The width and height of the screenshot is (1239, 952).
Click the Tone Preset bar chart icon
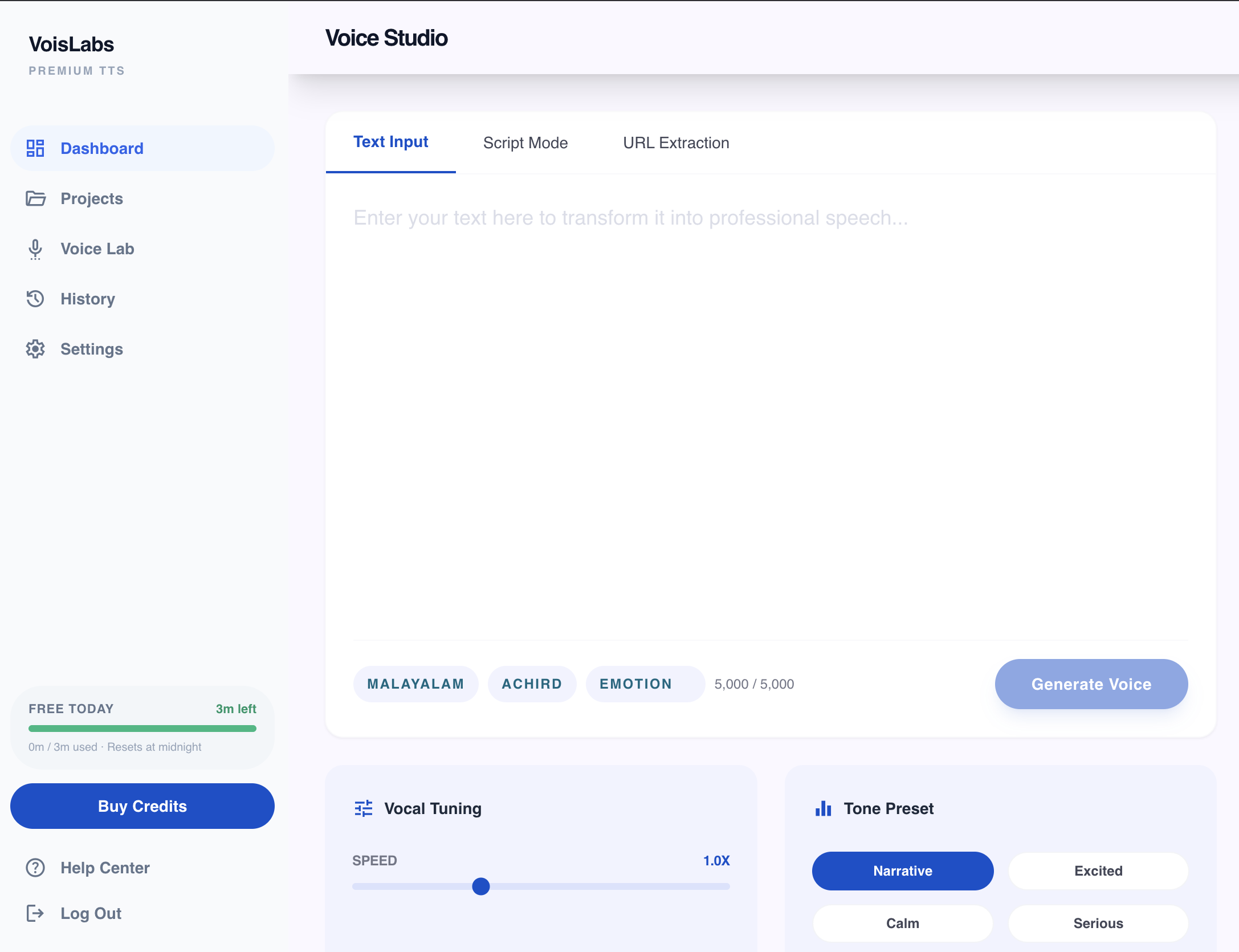click(824, 808)
